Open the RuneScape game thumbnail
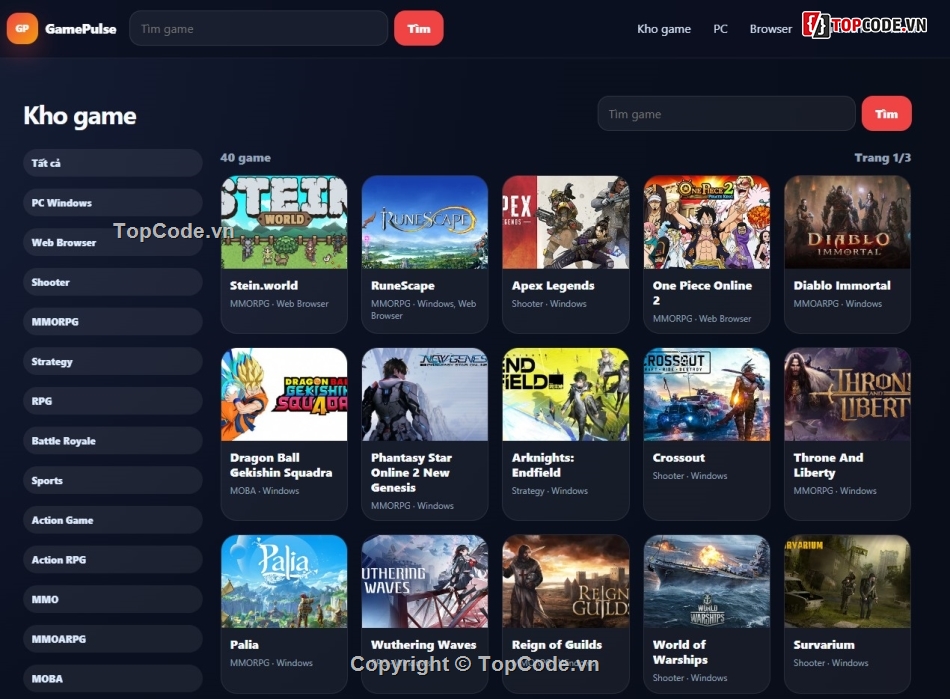This screenshot has width=950, height=699. tap(425, 222)
